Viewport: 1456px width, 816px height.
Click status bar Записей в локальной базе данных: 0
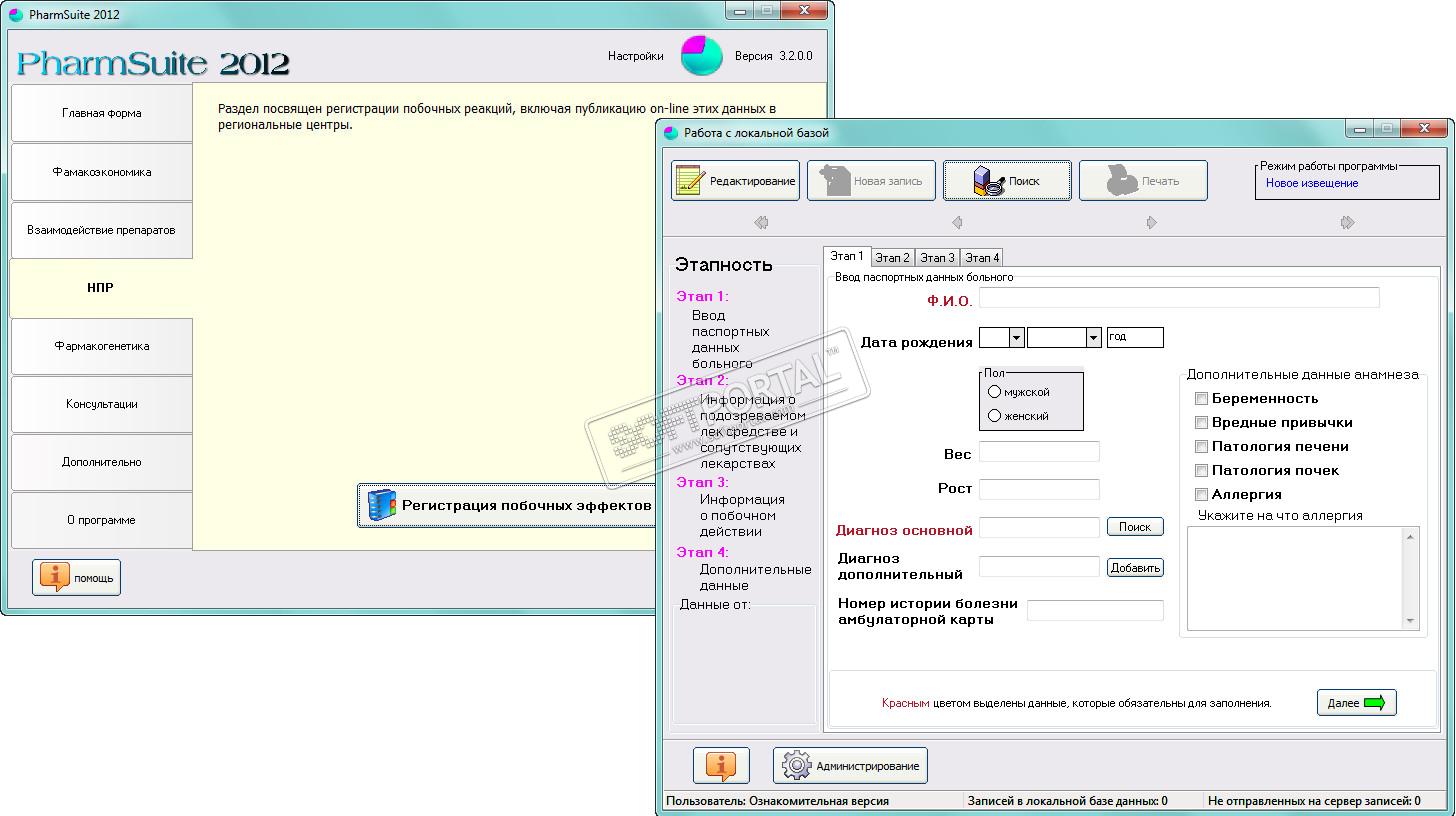(x=1068, y=801)
